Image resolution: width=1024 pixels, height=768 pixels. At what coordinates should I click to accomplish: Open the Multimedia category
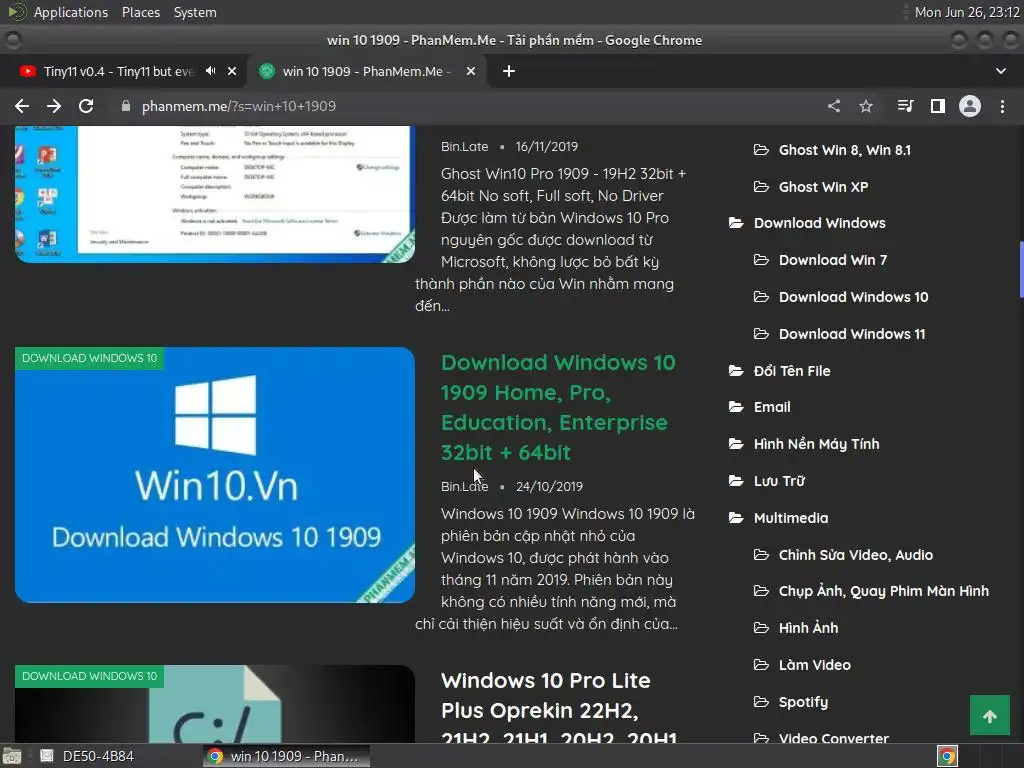(x=791, y=518)
